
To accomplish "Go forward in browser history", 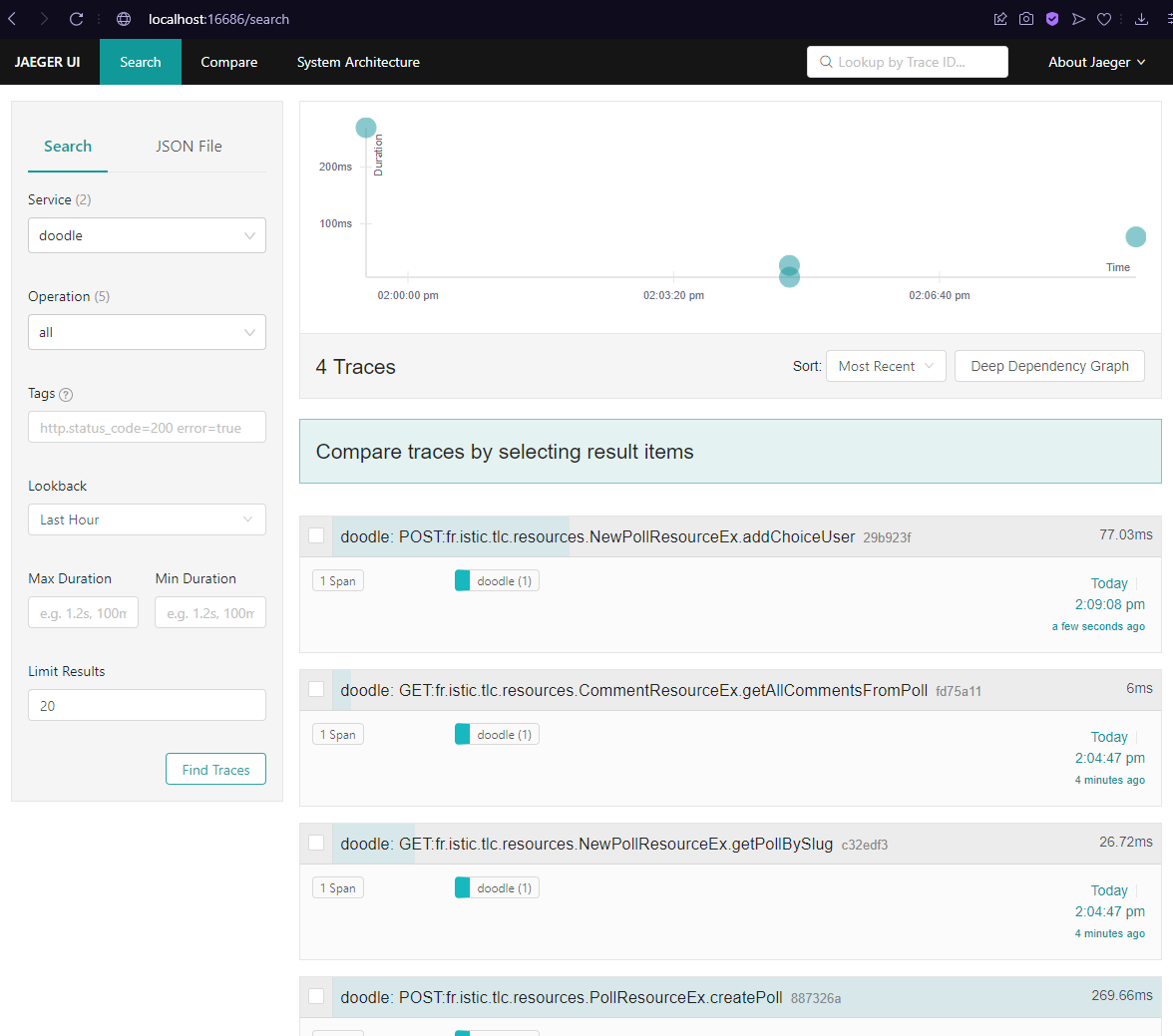I will click(44, 19).
